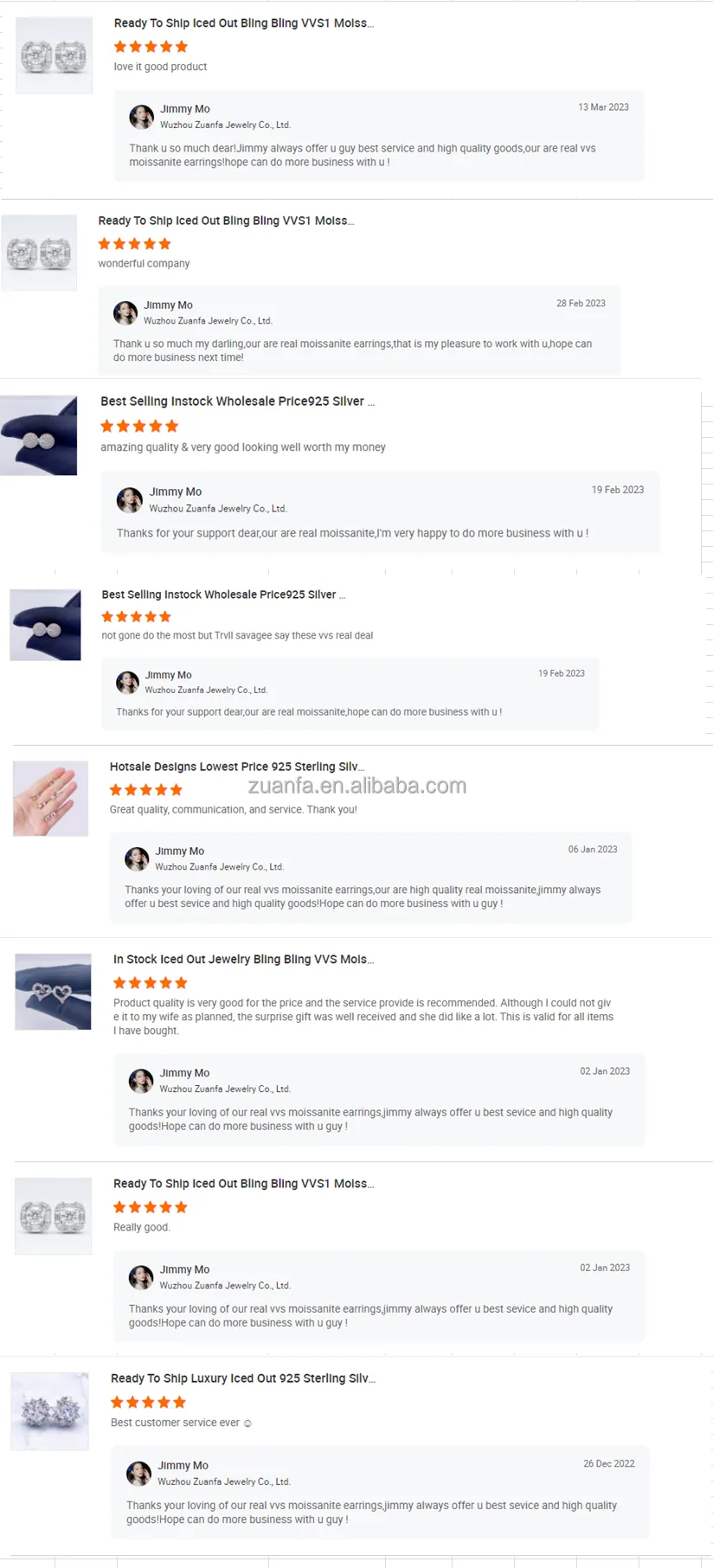This screenshot has height=1568, width=713.
Task: Click avatar in the 26 Dec 2022 reply
Action: (138, 1474)
